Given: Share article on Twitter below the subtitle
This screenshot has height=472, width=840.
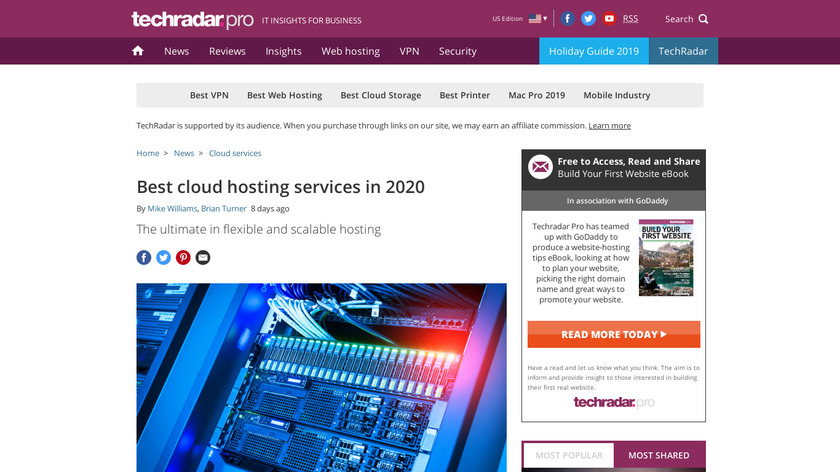Looking at the screenshot, I should [163, 258].
